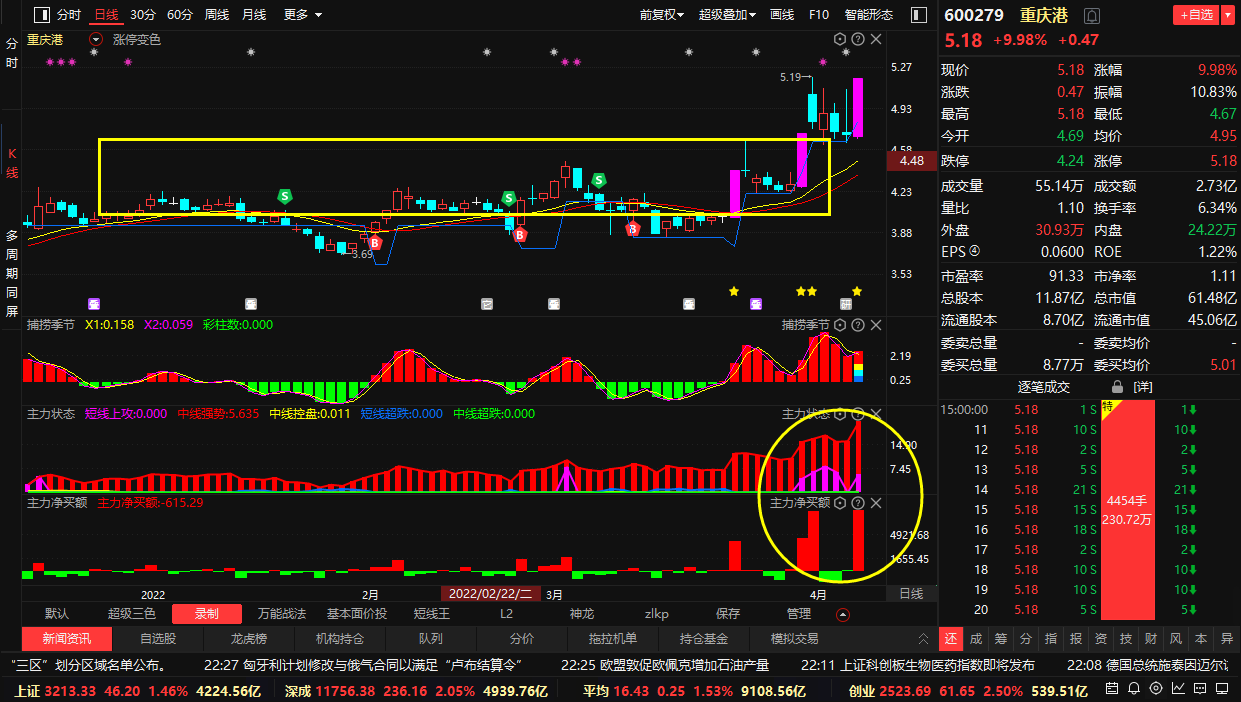This screenshot has width=1241, height=702.
Task: Select the 日线 daily period
Action: click(105, 15)
